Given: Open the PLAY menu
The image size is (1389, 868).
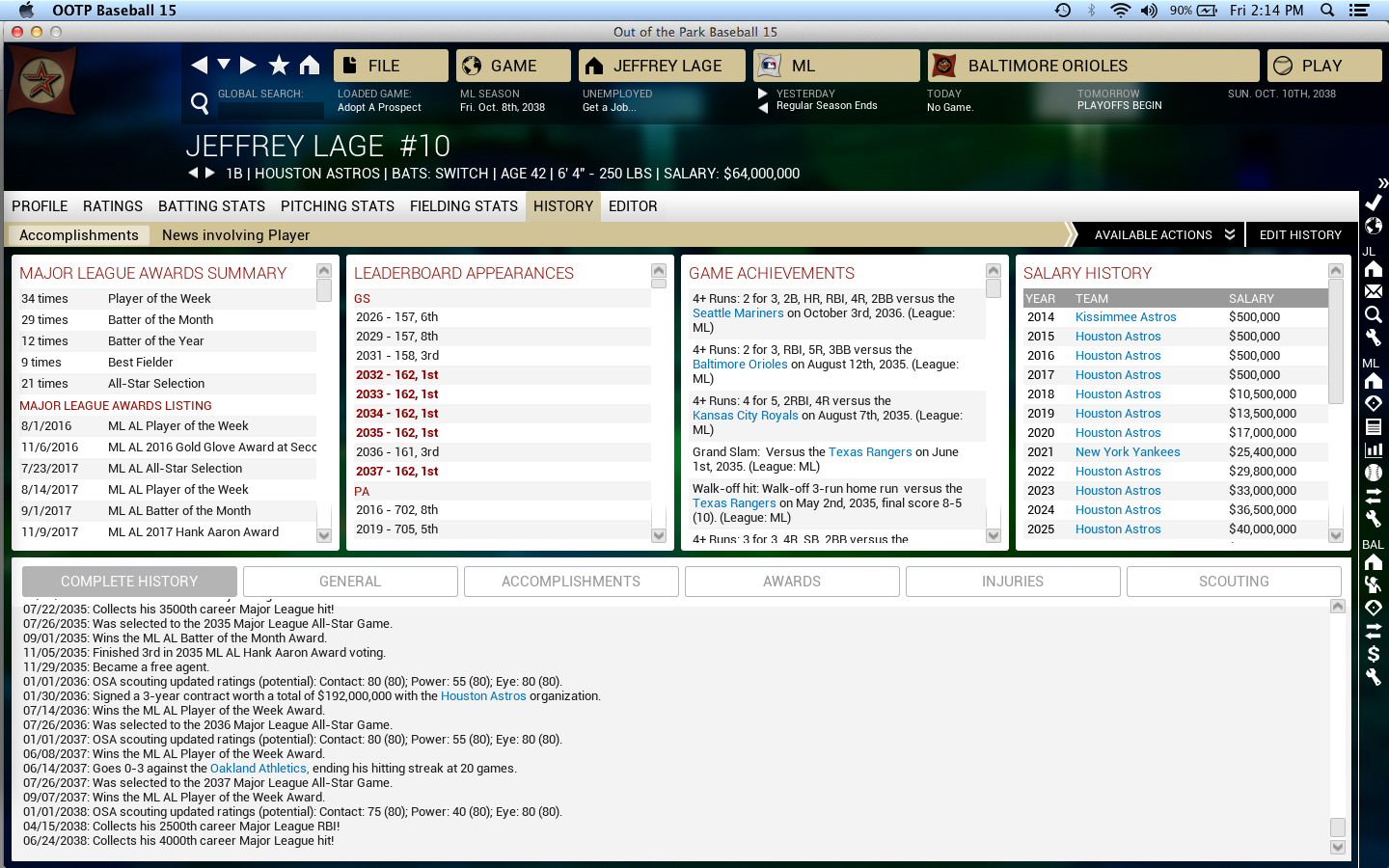Looking at the screenshot, I should 1324,66.
